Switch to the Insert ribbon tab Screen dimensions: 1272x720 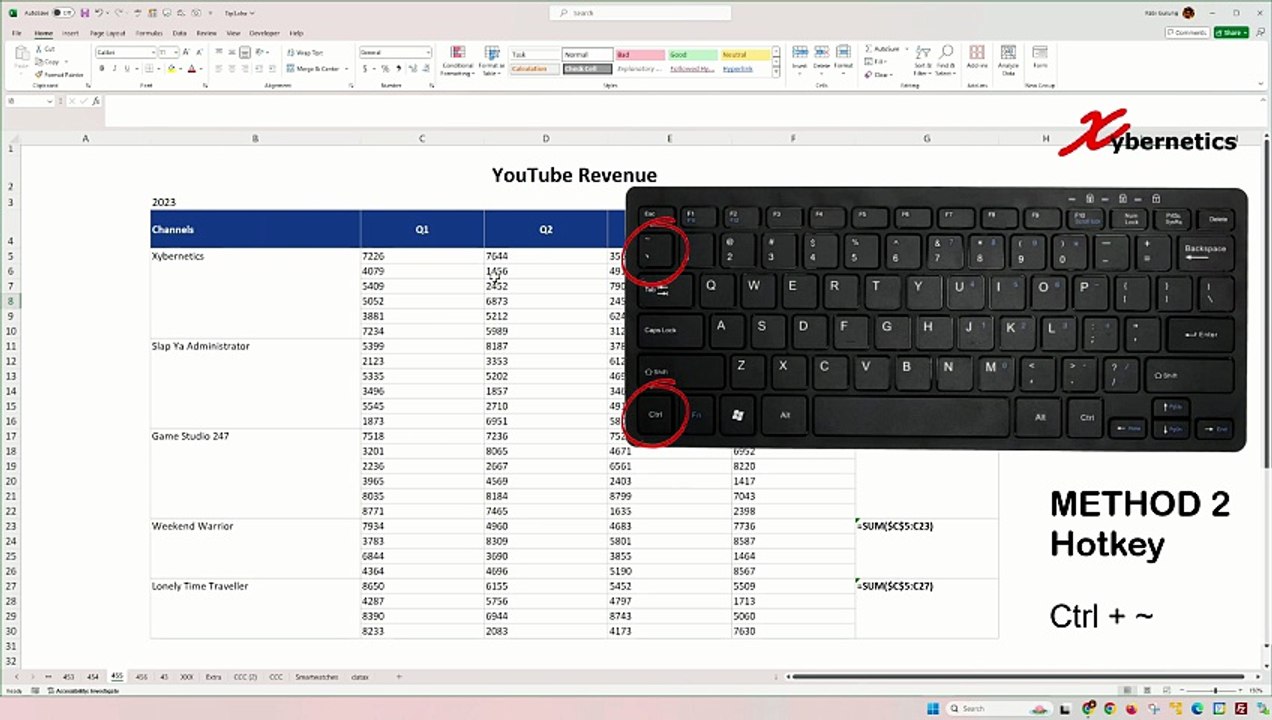pos(70,33)
